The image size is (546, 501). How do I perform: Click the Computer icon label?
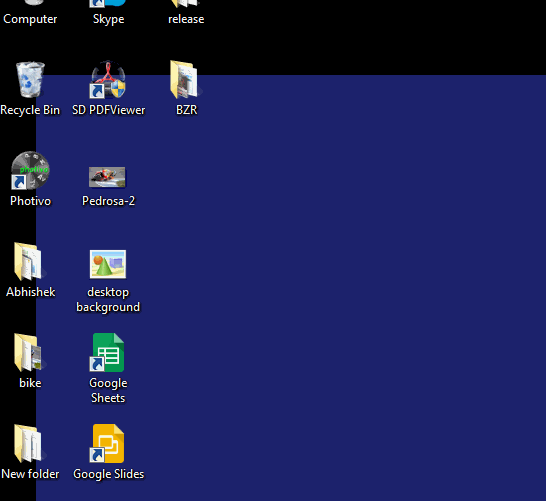30,19
